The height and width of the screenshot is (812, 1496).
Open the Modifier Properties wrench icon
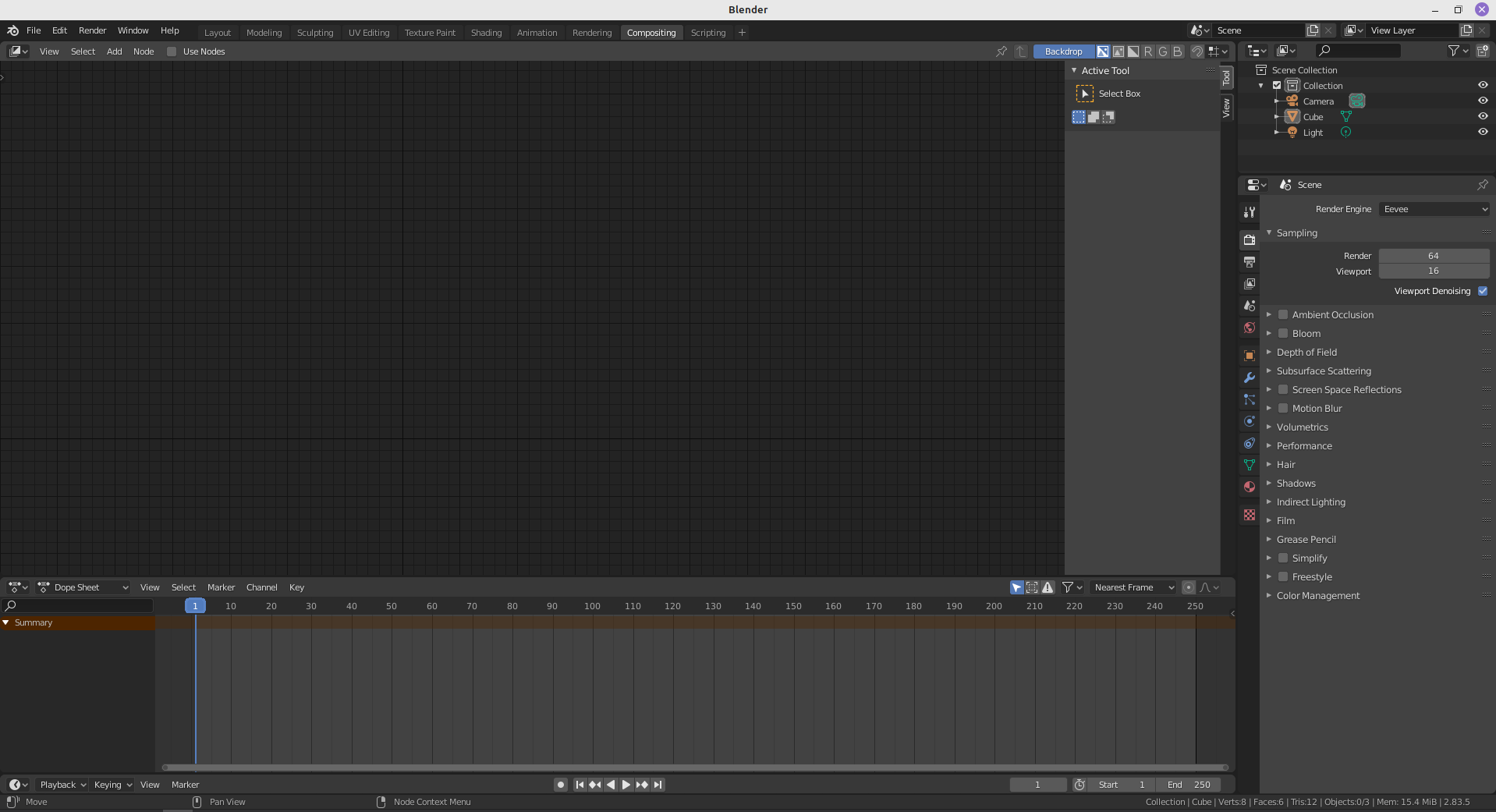1250,378
